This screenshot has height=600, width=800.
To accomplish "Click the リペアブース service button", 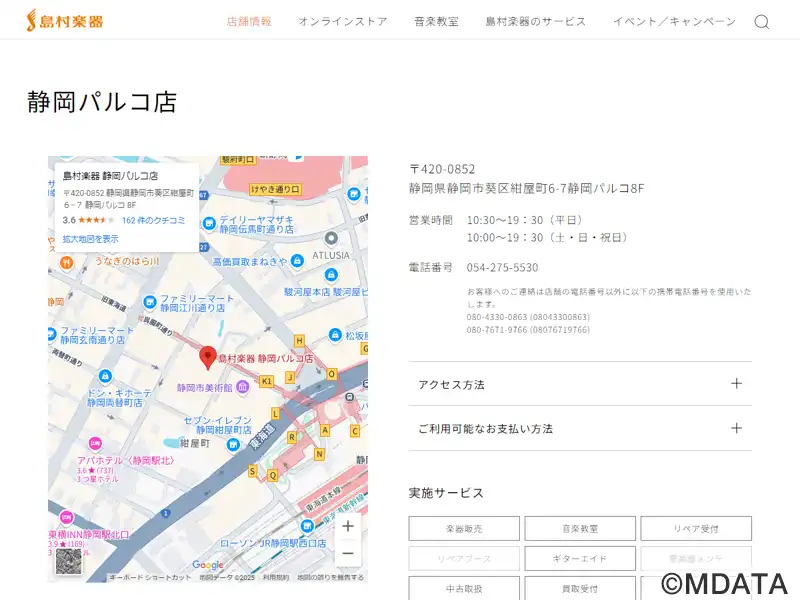I will [x=464, y=559].
